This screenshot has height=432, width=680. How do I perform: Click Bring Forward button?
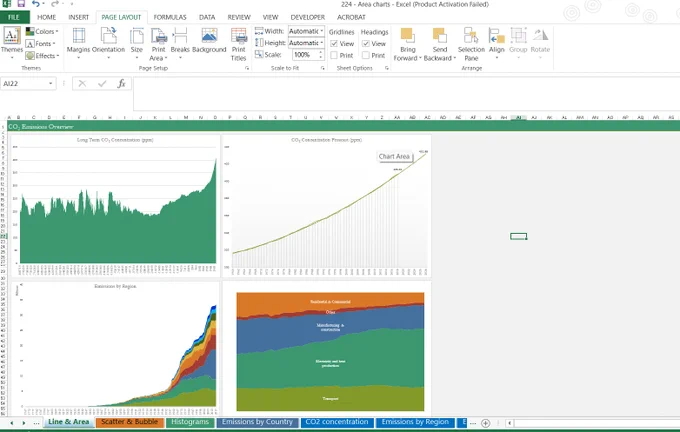point(407,44)
